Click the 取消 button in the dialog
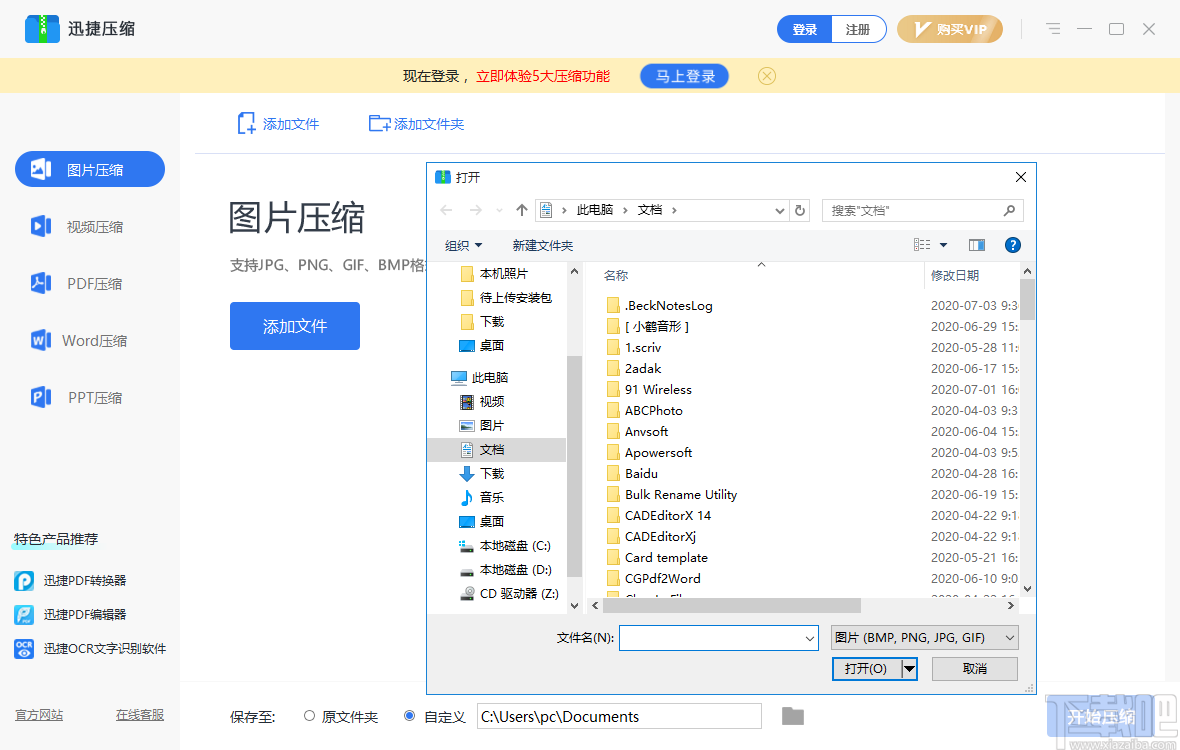Screen dimensions: 1180x750 (x=974, y=668)
